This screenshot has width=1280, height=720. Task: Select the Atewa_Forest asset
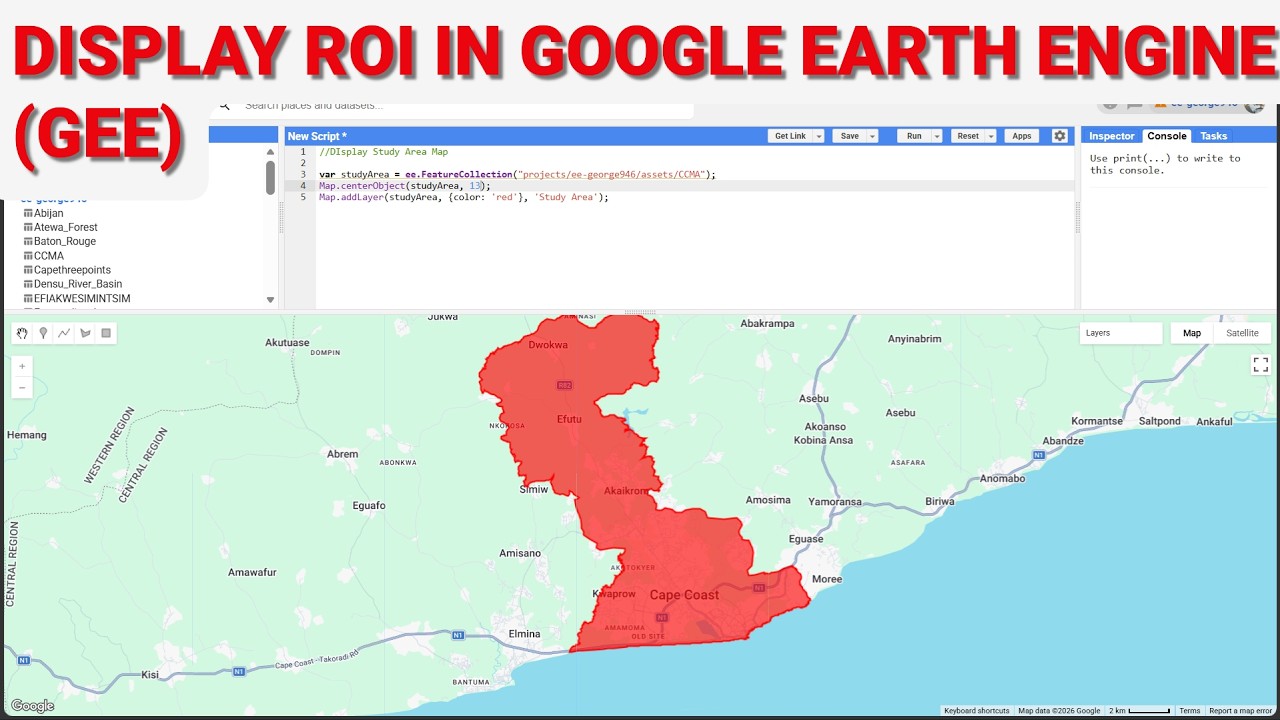coord(66,227)
